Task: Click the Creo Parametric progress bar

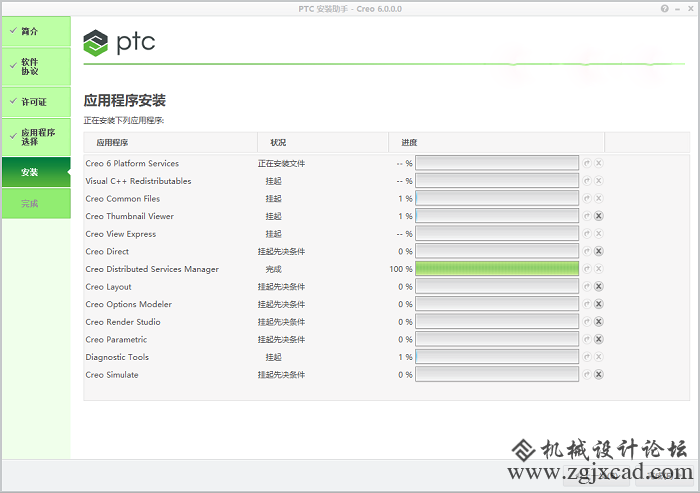Action: (x=497, y=339)
